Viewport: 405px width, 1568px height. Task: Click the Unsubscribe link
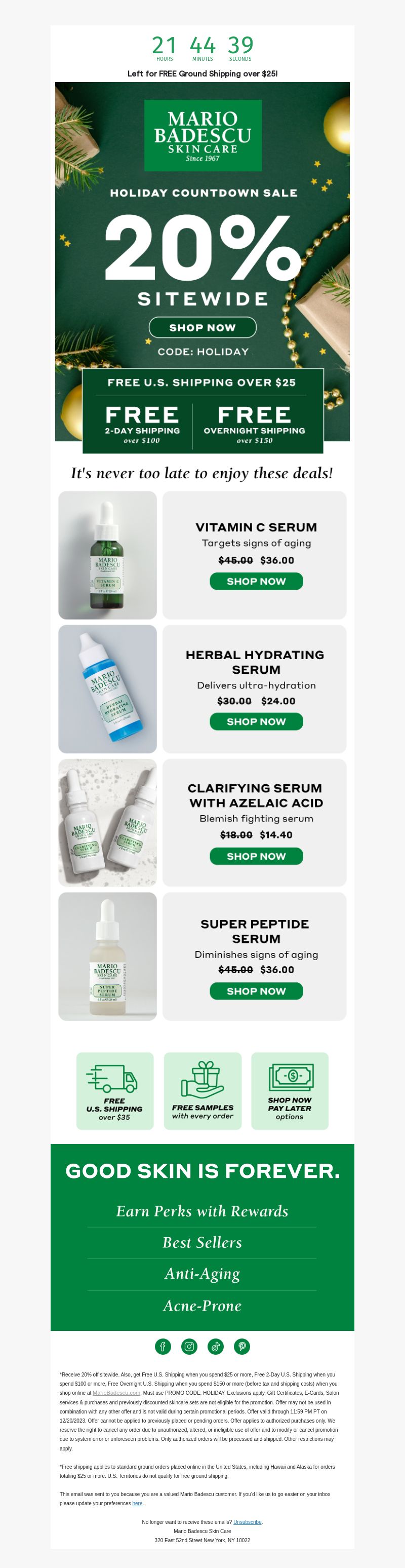point(248,1522)
